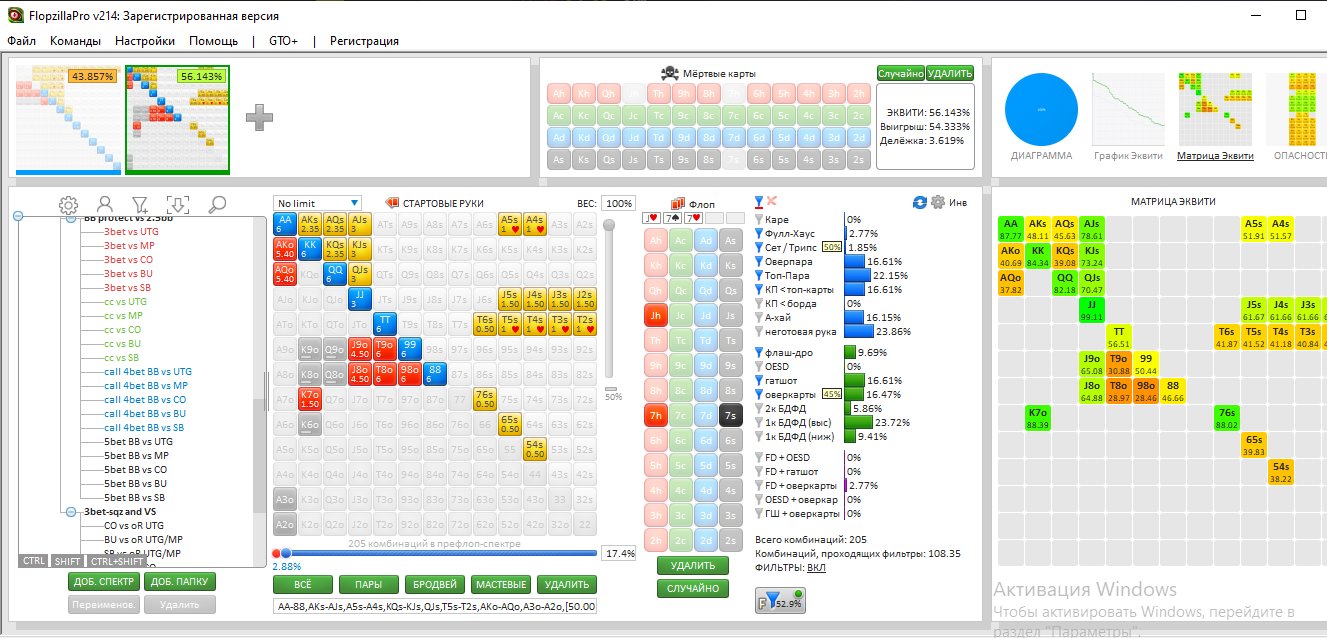Image resolution: width=1327 pixels, height=638 pixels.
Task: Open the Настройки menu
Action: pos(145,41)
